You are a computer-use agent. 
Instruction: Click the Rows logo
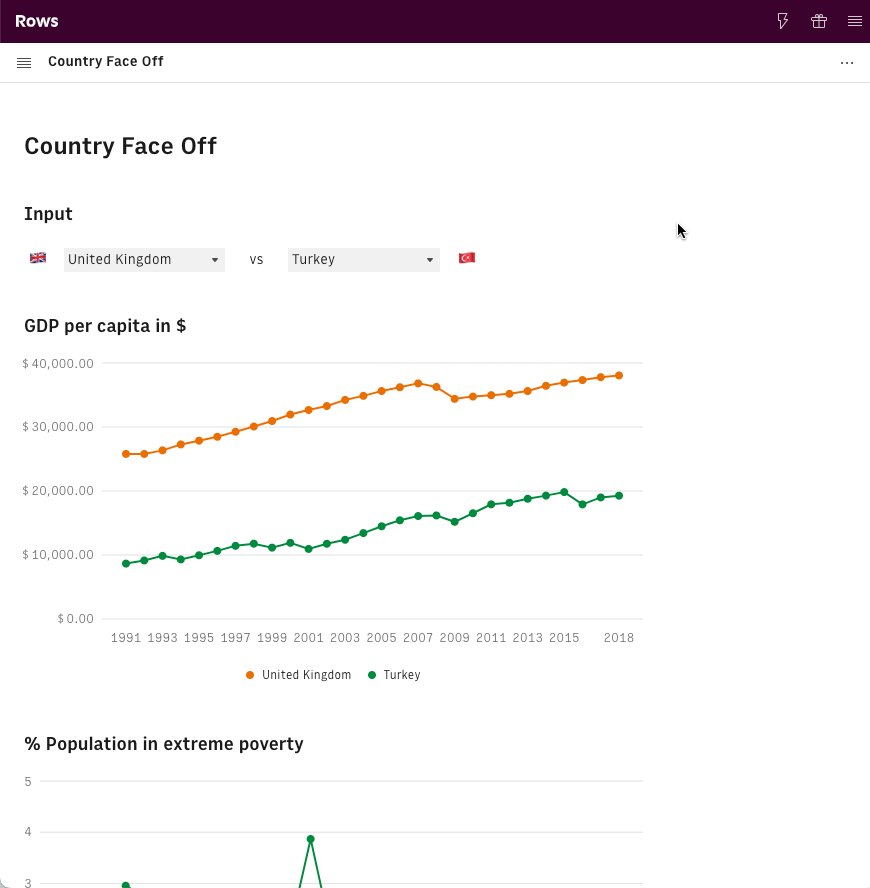coord(37,21)
